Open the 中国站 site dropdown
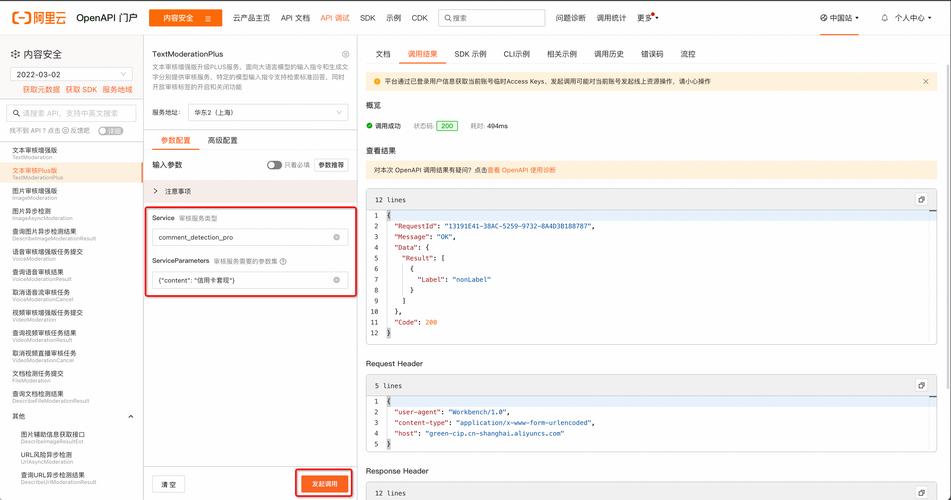 pyautogui.click(x=839, y=18)
